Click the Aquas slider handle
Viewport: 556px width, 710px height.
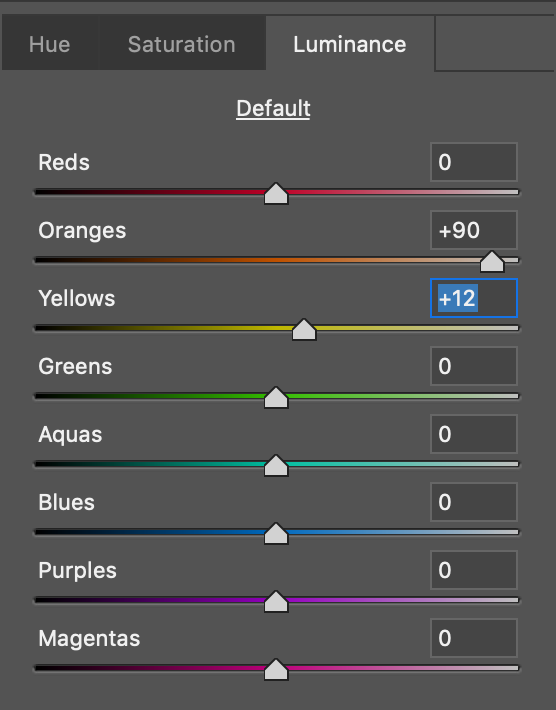pyautogui.click(x=276, y=465)
